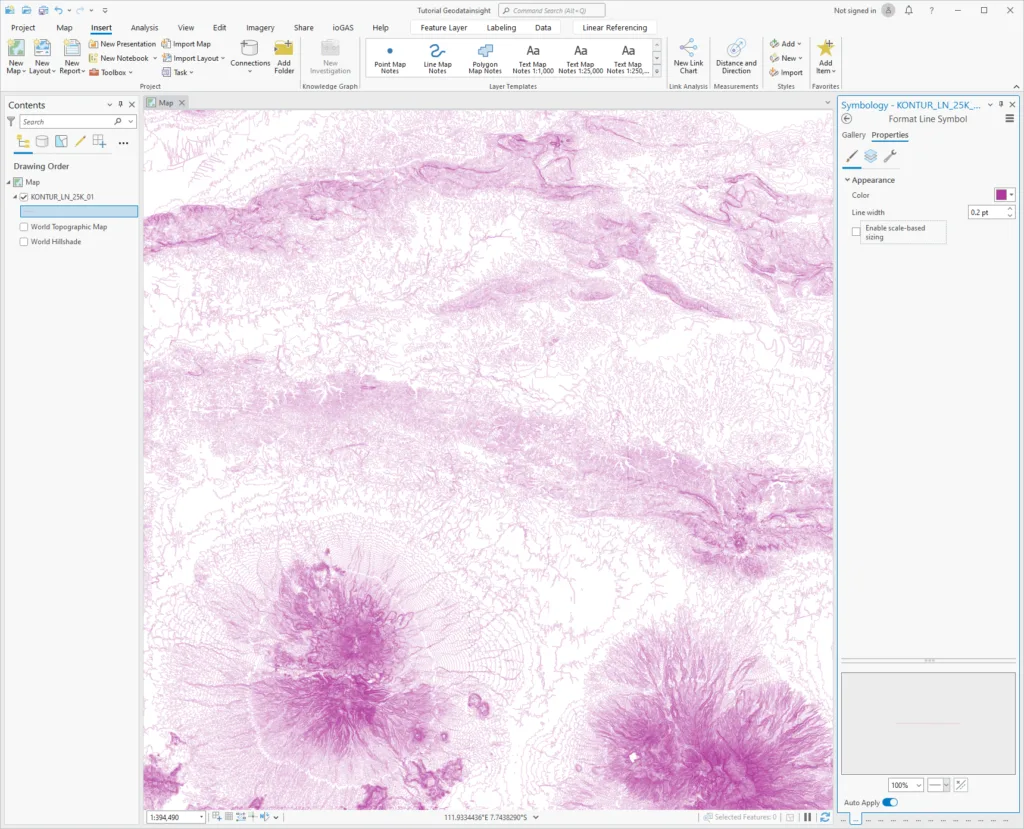Collapse the Map tree node
Screen dimensions: 1024x829
tap(9, 182)
